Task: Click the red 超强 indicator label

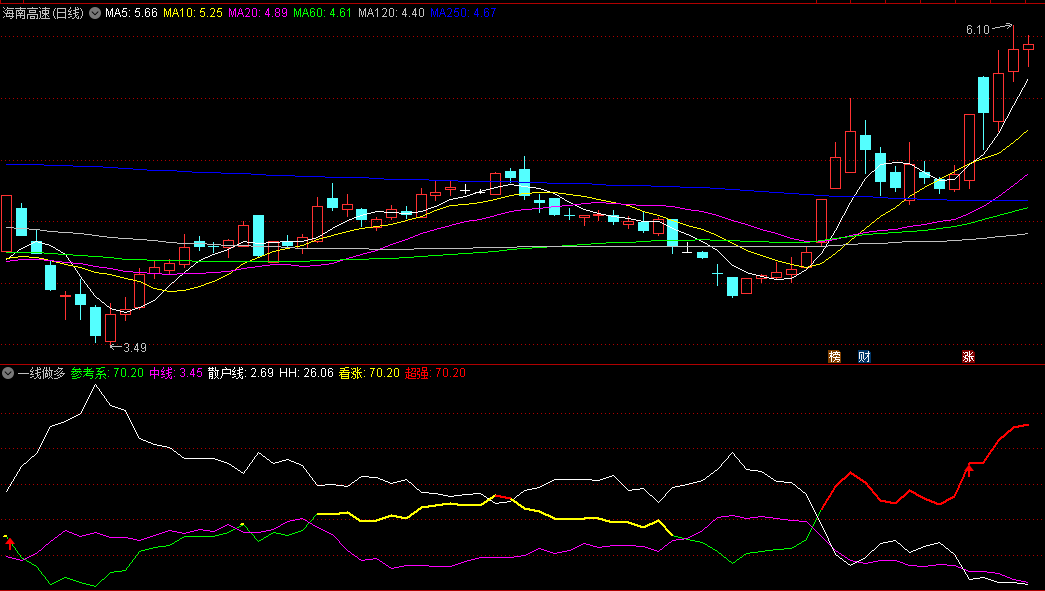Action: 435,373
